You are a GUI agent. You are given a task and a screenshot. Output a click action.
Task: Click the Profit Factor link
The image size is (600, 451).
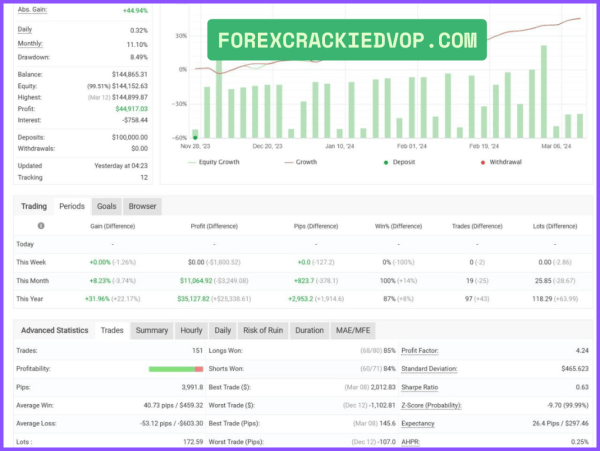click(x=420, y=350)
